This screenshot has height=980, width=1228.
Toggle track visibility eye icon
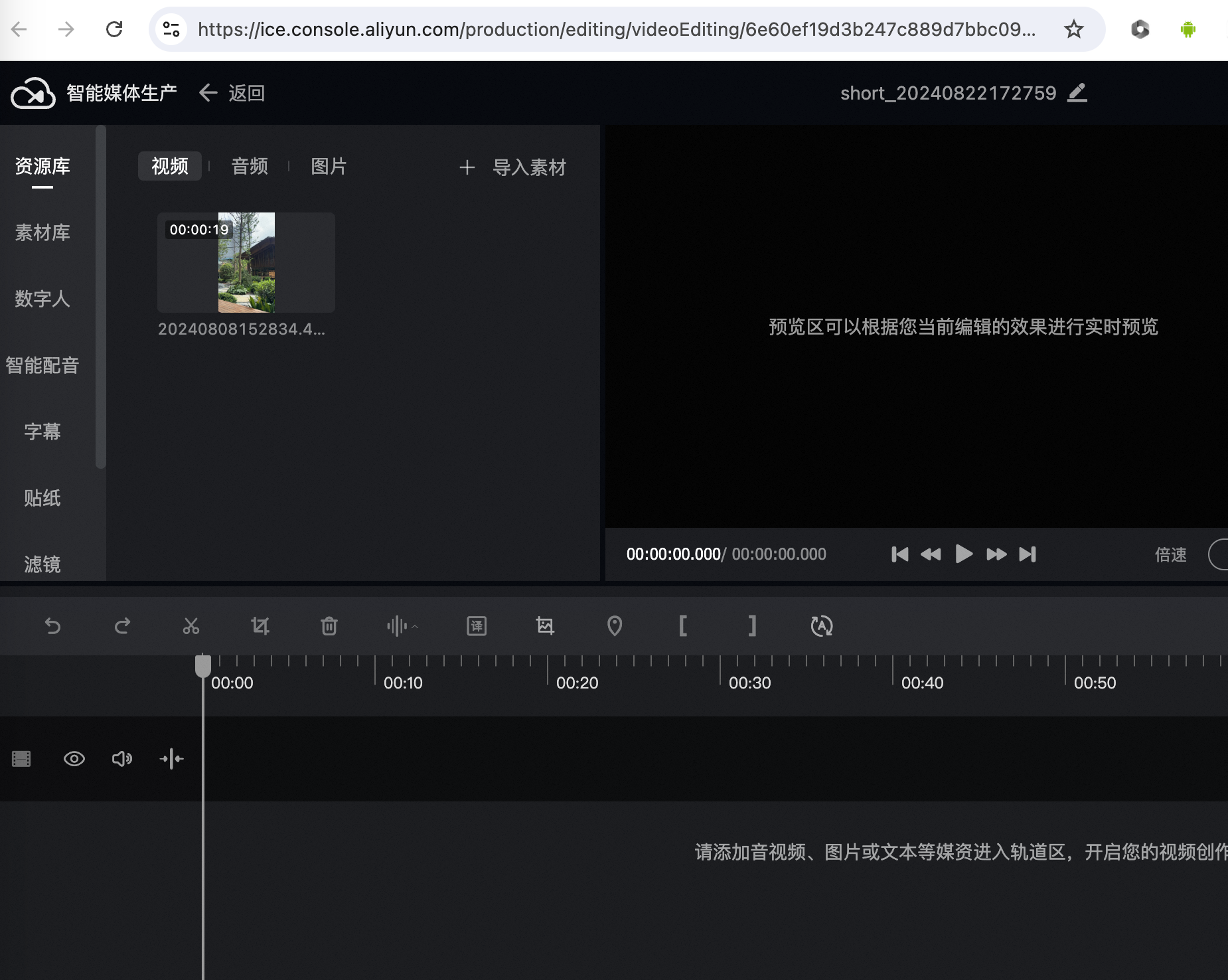[74, 759]
